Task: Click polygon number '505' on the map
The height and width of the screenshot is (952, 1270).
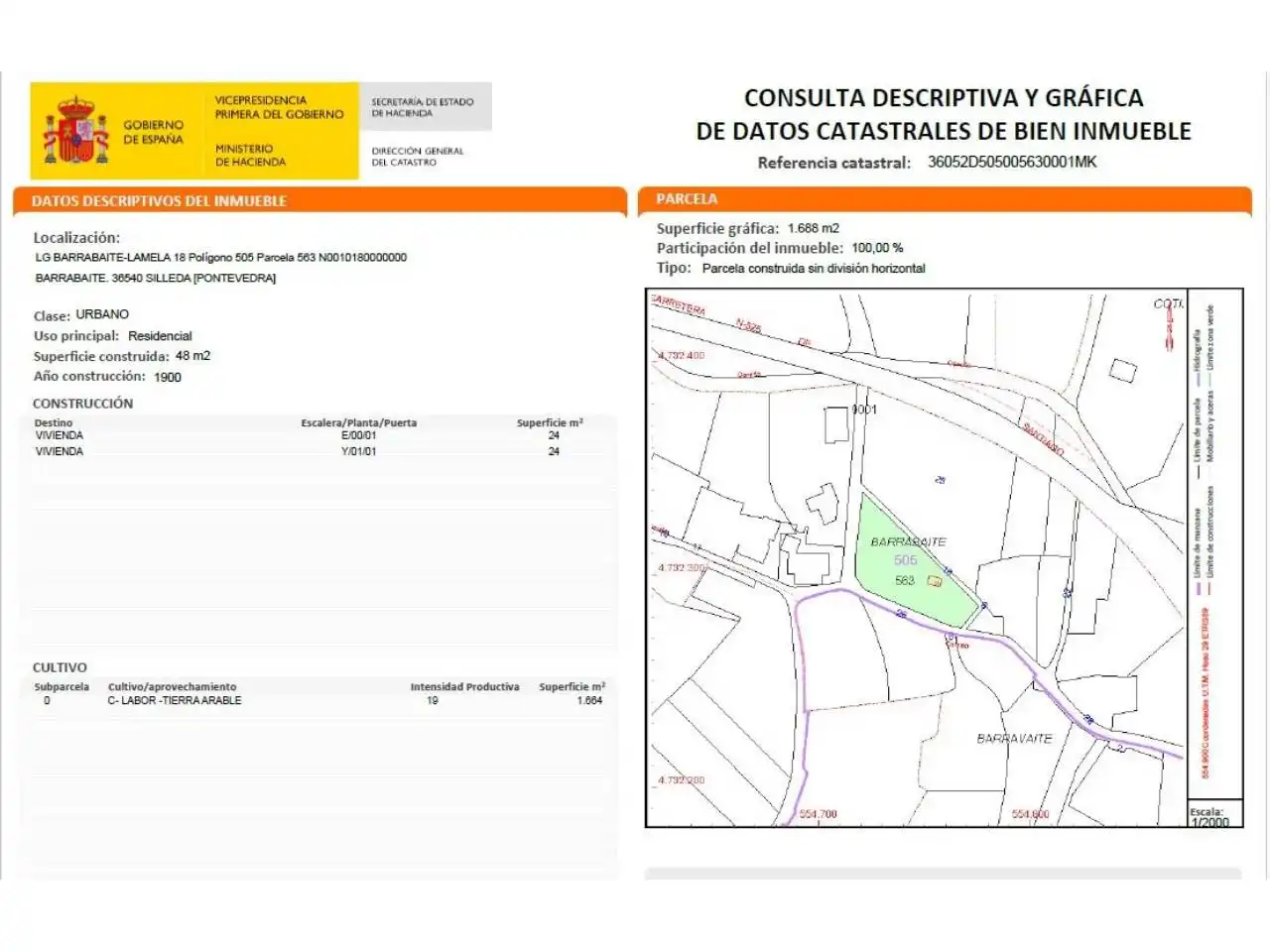Action: (906, 560)
